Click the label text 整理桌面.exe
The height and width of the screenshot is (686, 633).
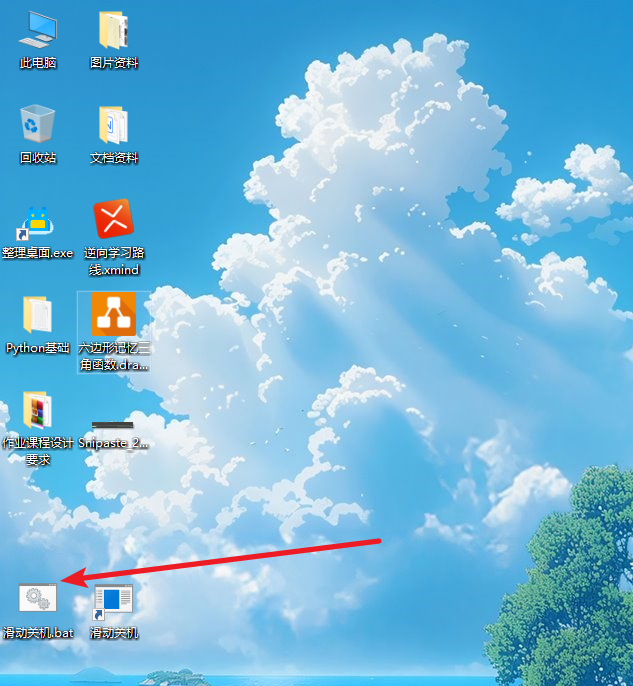click(x=38, y=253)
